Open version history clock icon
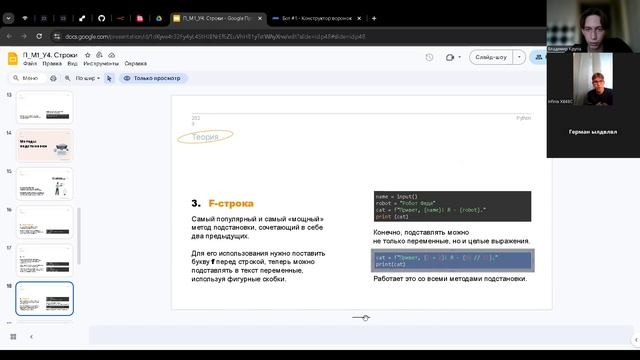 pos(429,58)
